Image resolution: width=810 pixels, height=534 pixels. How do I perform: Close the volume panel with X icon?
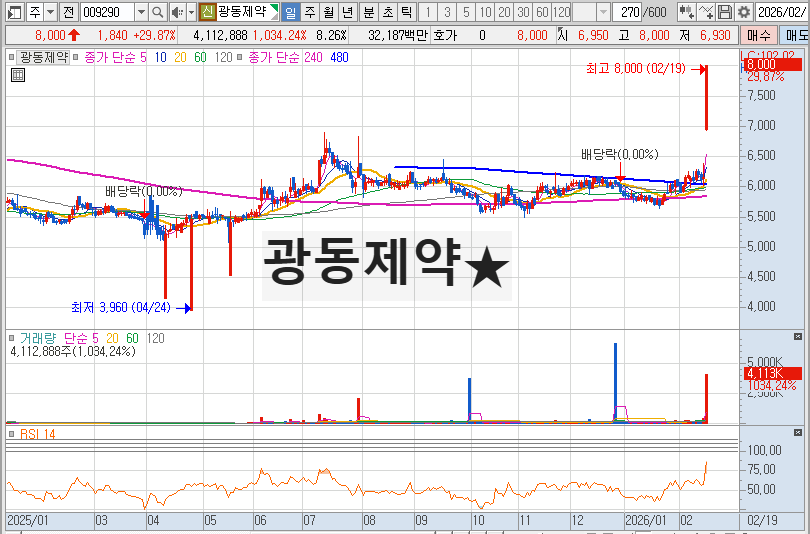(798, 337)
